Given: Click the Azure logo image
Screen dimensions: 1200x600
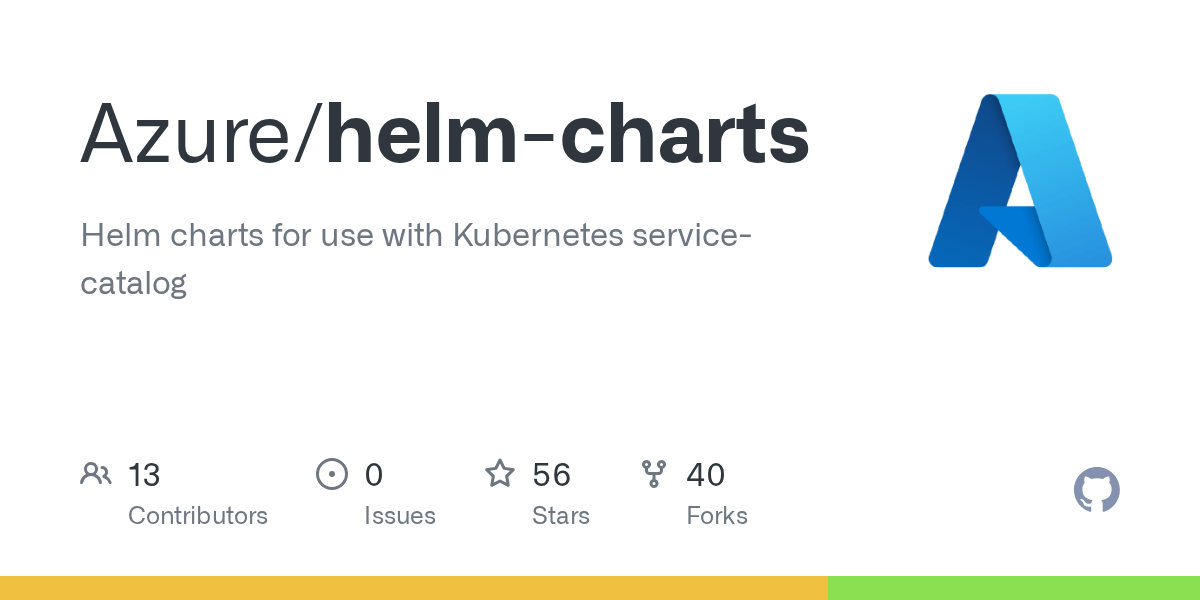Looking at the screenshot, I should (1020, 180).
